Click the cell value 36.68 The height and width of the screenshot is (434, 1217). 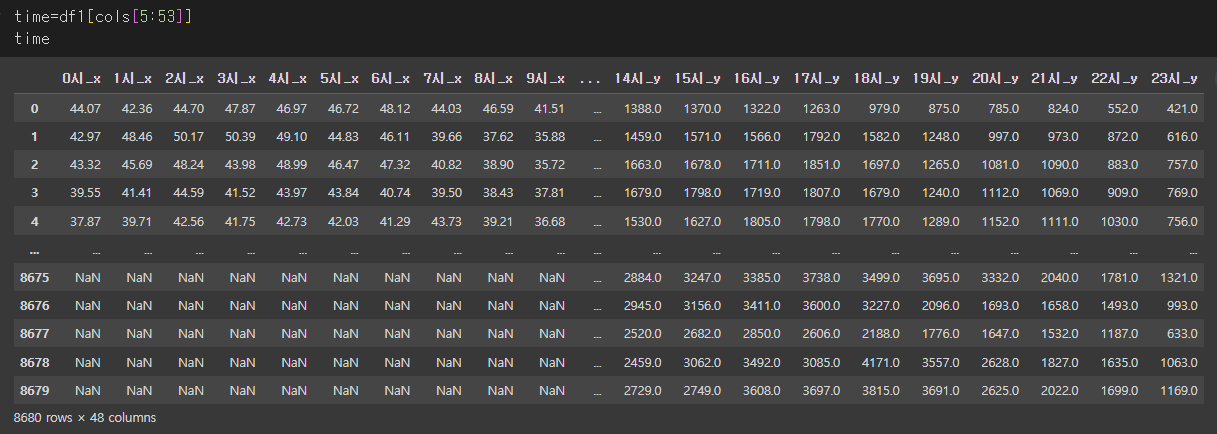point(548,220)
